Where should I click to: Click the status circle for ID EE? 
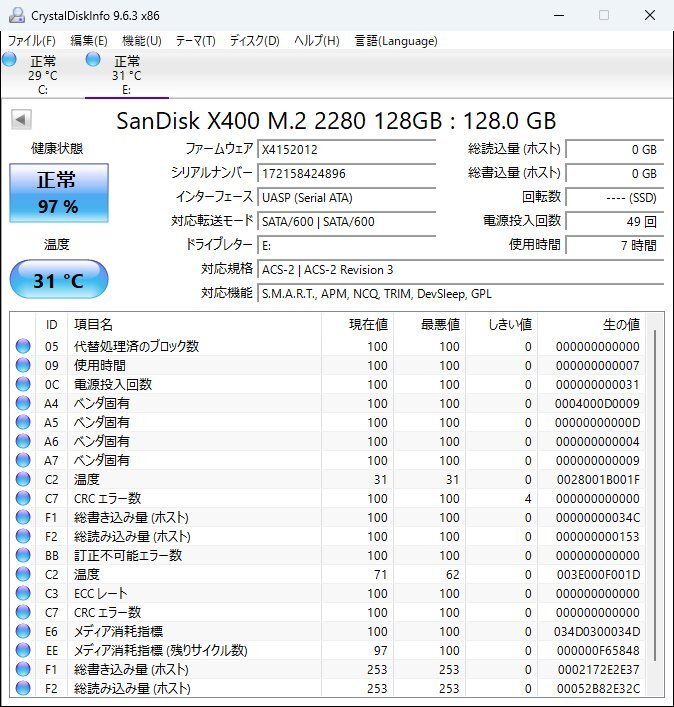(x=23, y=650)
